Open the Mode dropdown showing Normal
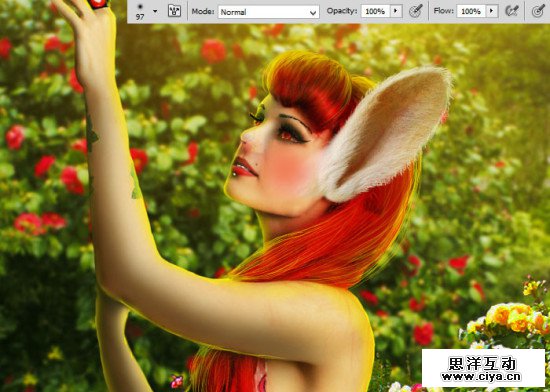The height and width of the screenshot is (392, 550). click(268, 12)
